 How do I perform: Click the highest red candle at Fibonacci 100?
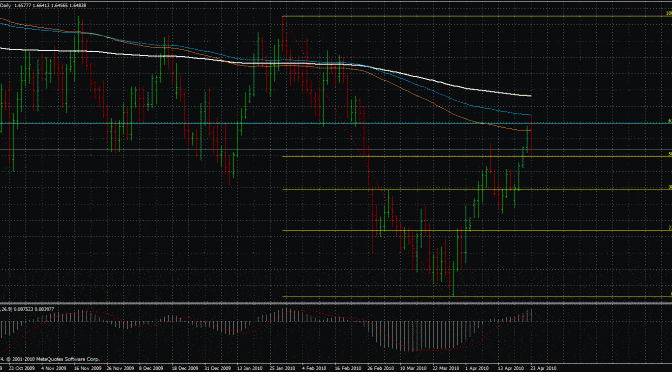[283, 35]
